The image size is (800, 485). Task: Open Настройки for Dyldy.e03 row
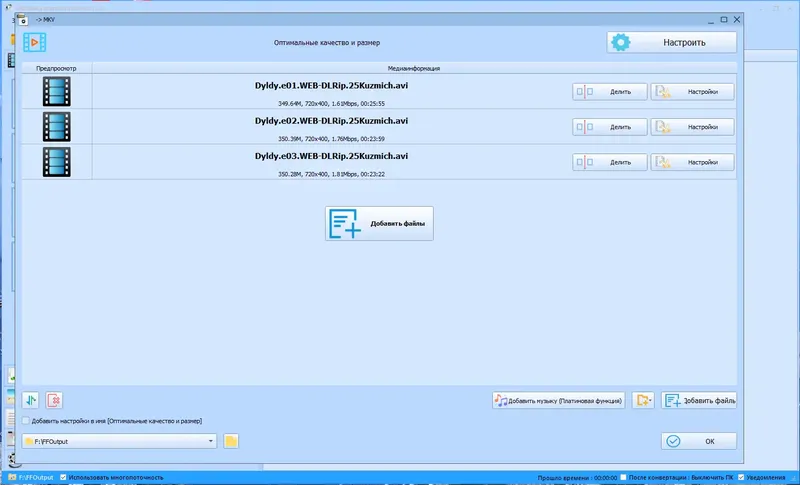click(x=692, y=162)
